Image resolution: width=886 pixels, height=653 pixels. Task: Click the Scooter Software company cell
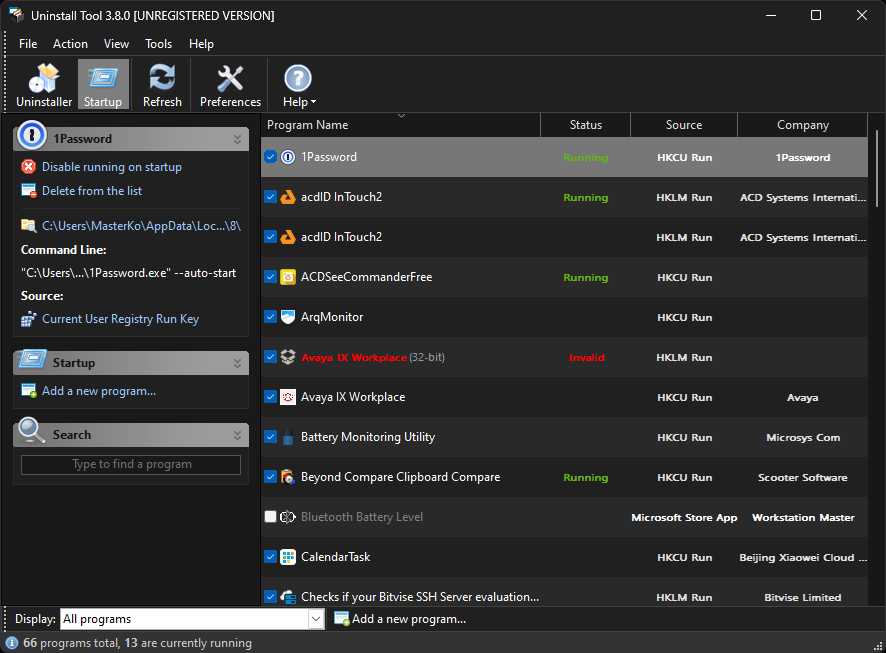[802, 478]
